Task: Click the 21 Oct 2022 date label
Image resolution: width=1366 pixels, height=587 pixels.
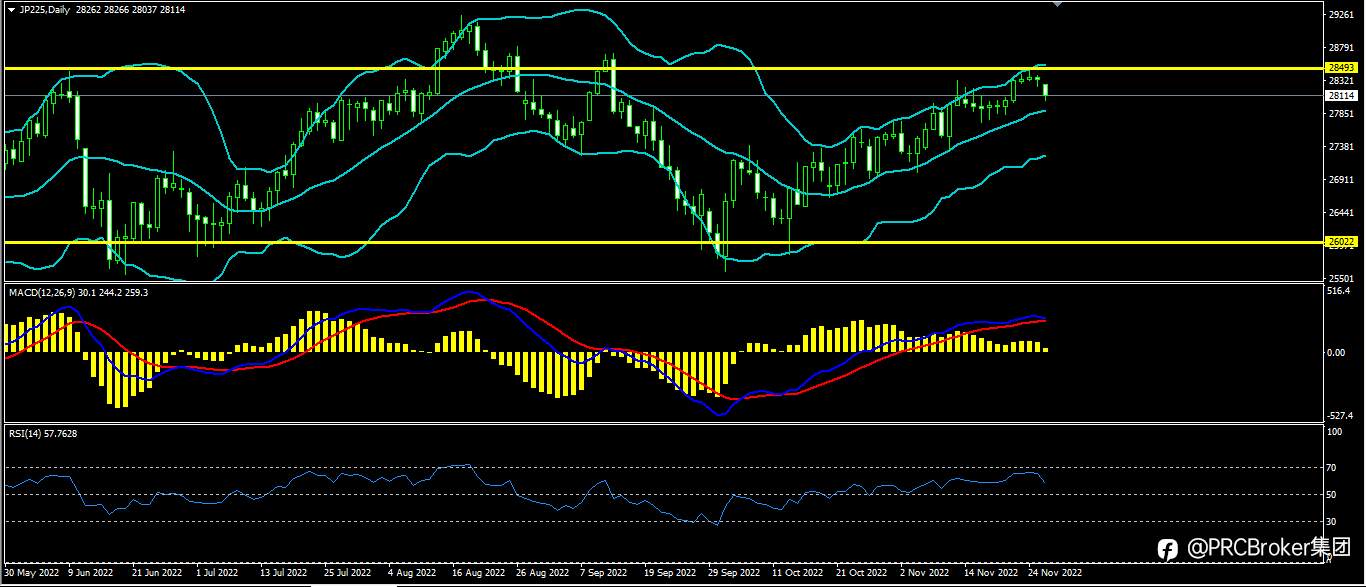Action: tap(861, 574)
